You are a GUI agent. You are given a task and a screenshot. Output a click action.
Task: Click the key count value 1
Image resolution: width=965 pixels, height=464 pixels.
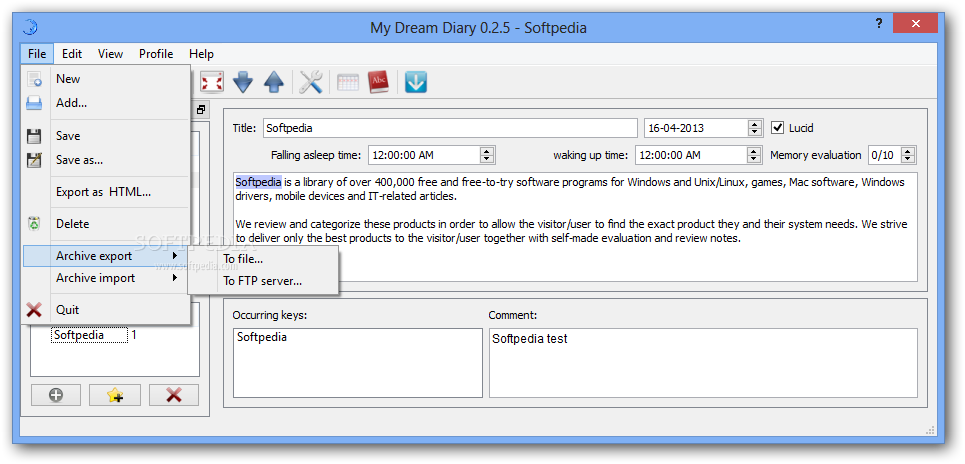[134, 335]
